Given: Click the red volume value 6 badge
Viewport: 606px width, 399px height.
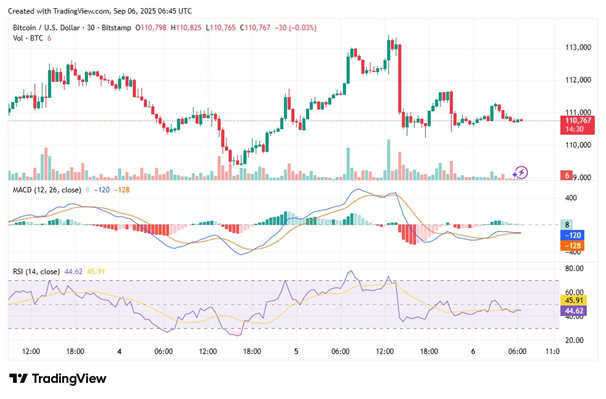Looking at the screenshot, I should pos(567,175).
